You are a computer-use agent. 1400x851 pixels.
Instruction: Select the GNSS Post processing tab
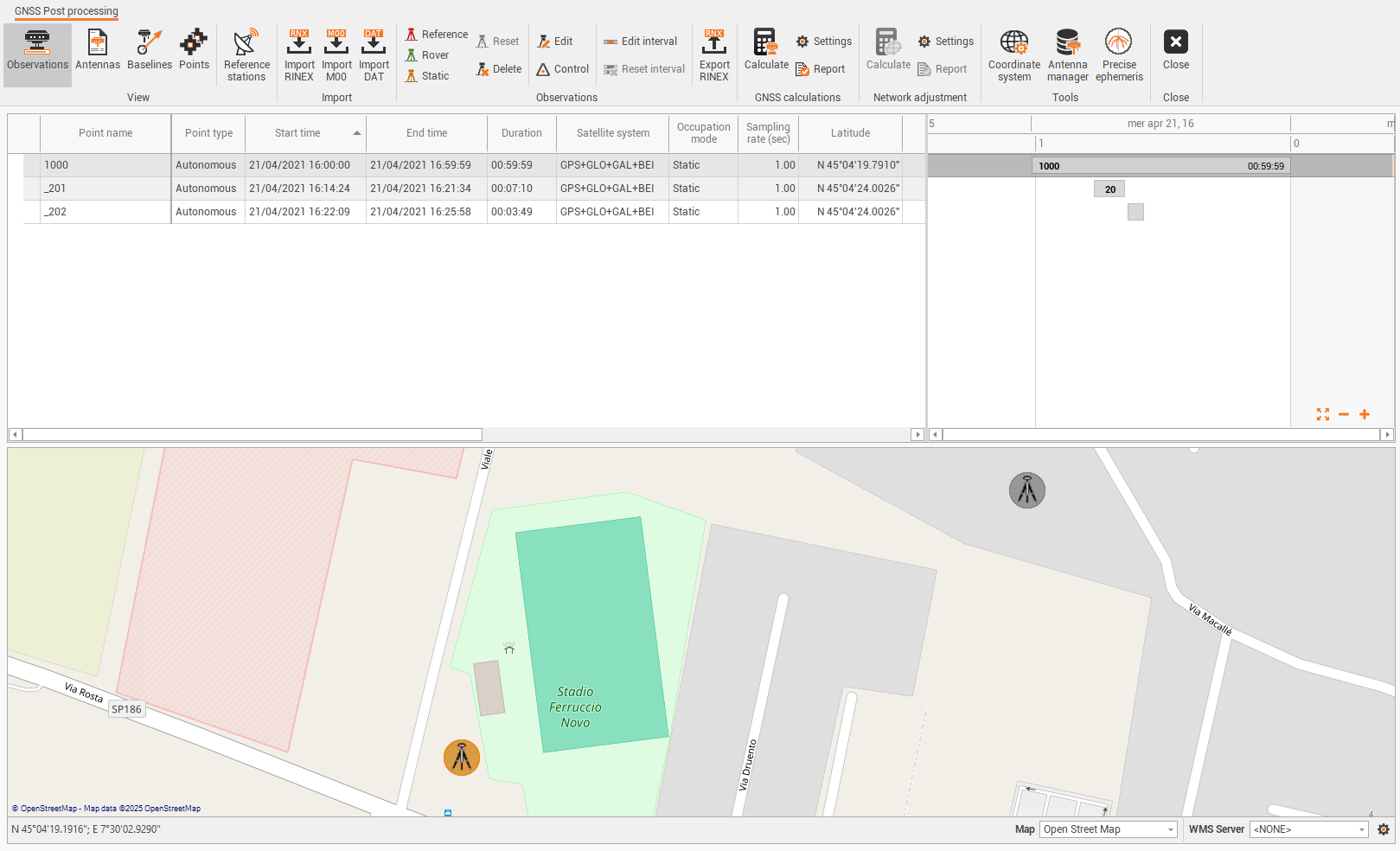67,11
